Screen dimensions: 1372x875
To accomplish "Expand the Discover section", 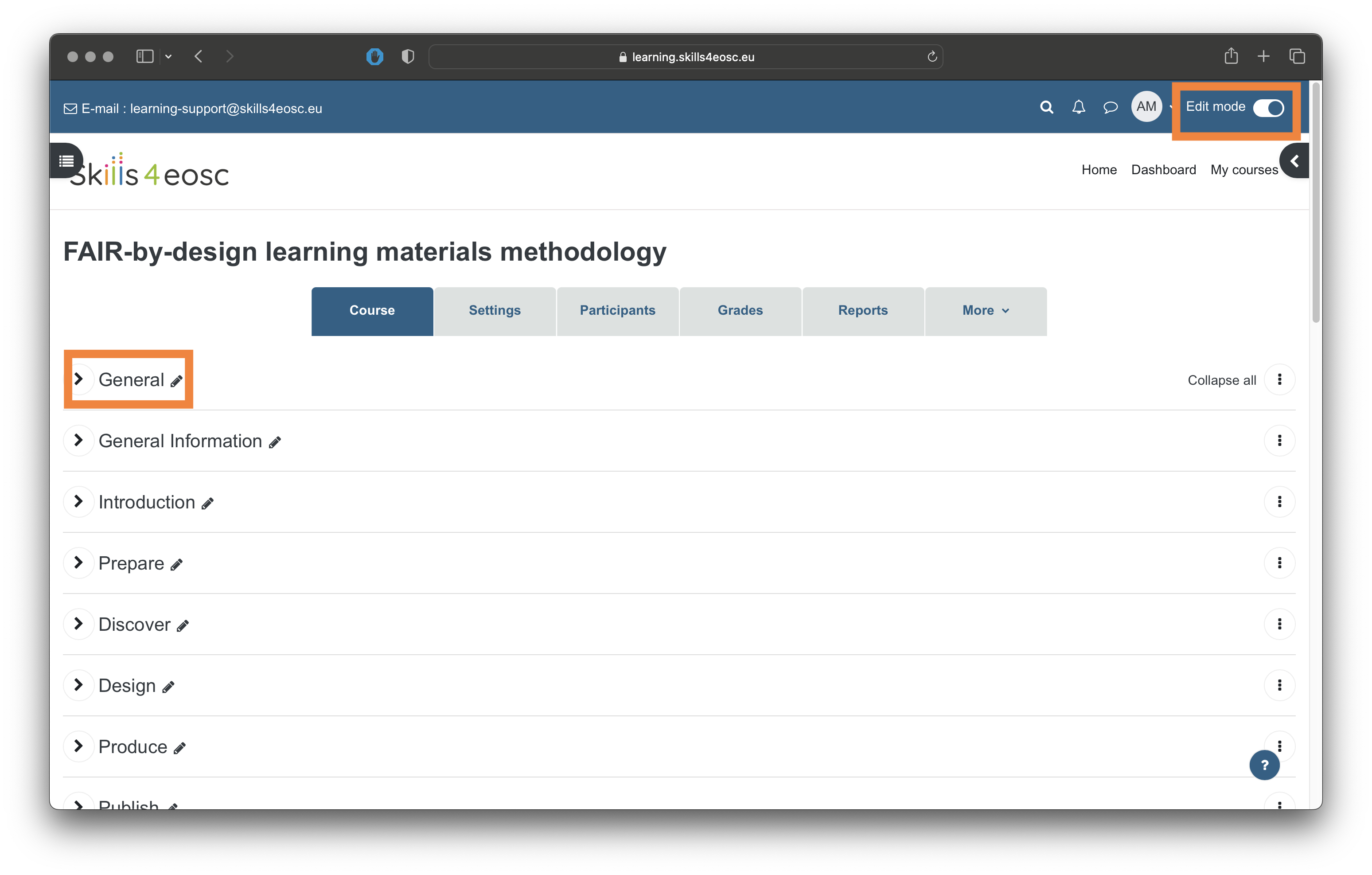I will 79,624.
